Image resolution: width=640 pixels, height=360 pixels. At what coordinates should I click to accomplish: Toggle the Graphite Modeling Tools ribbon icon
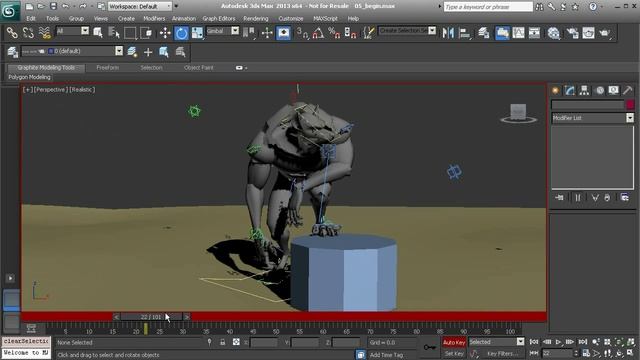(x=502, y=33)
